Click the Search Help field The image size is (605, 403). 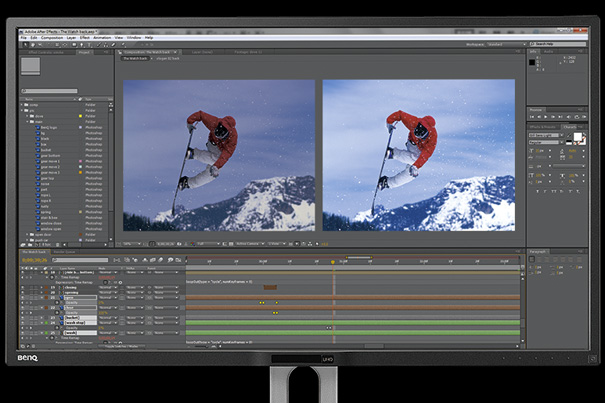558,44
